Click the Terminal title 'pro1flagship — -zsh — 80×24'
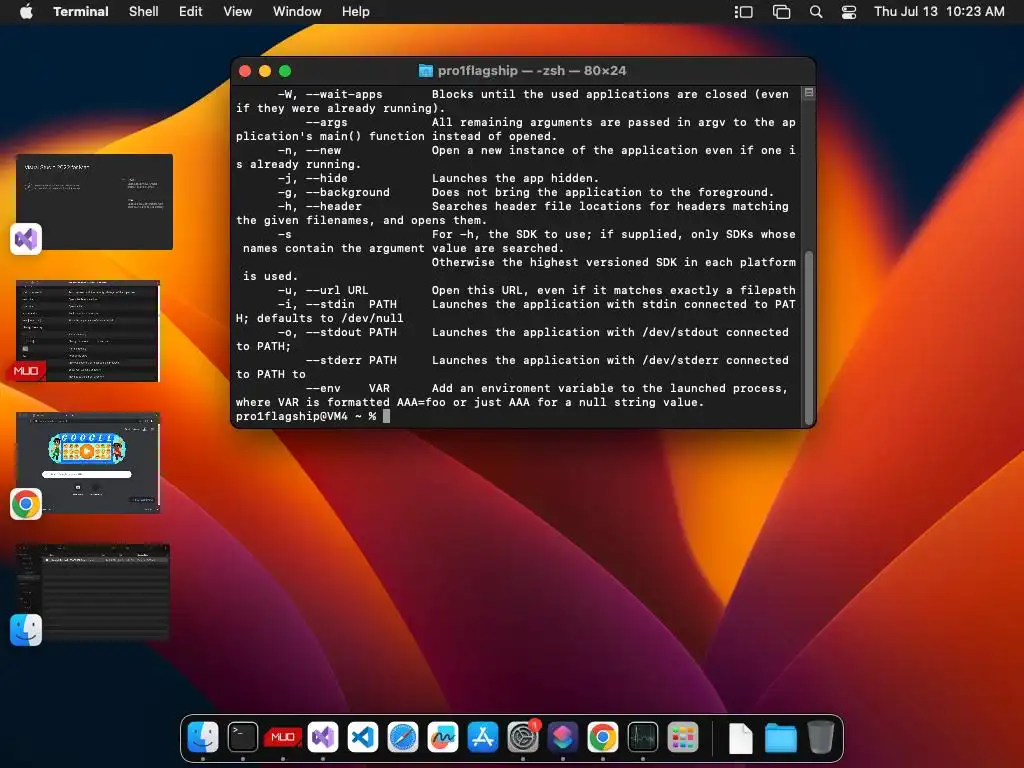This screenshot has width=1024, height=768. coord(532,71)
